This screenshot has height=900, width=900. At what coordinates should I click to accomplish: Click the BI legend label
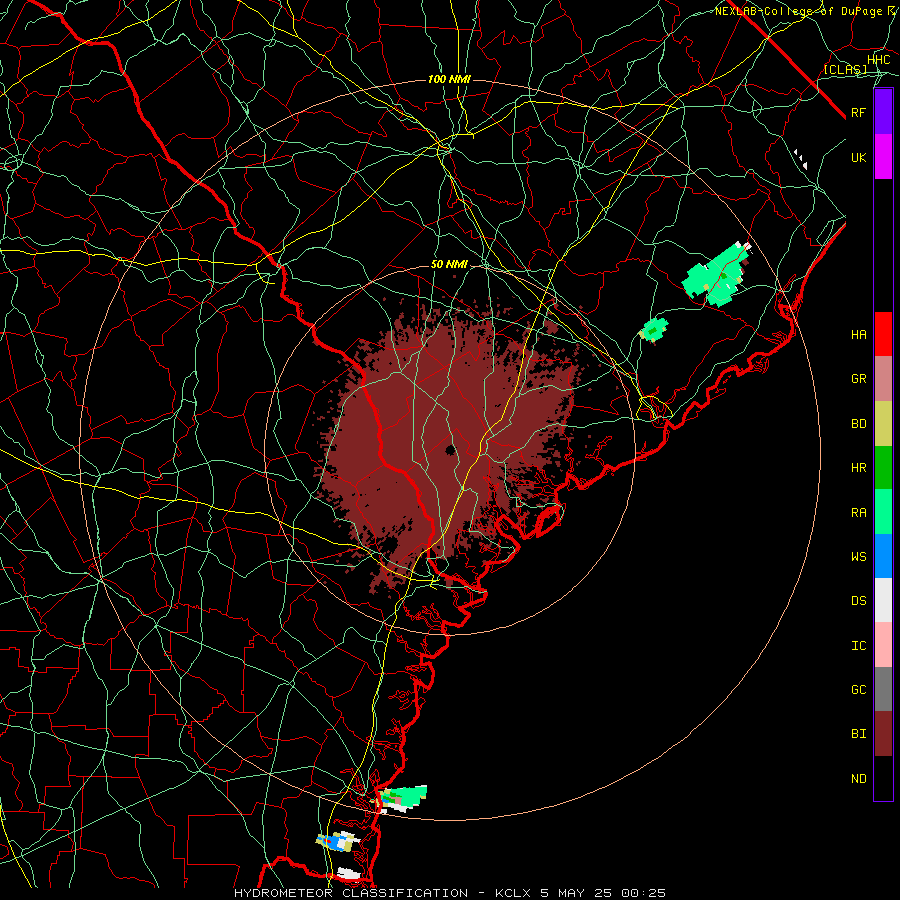tap(858, 734)
